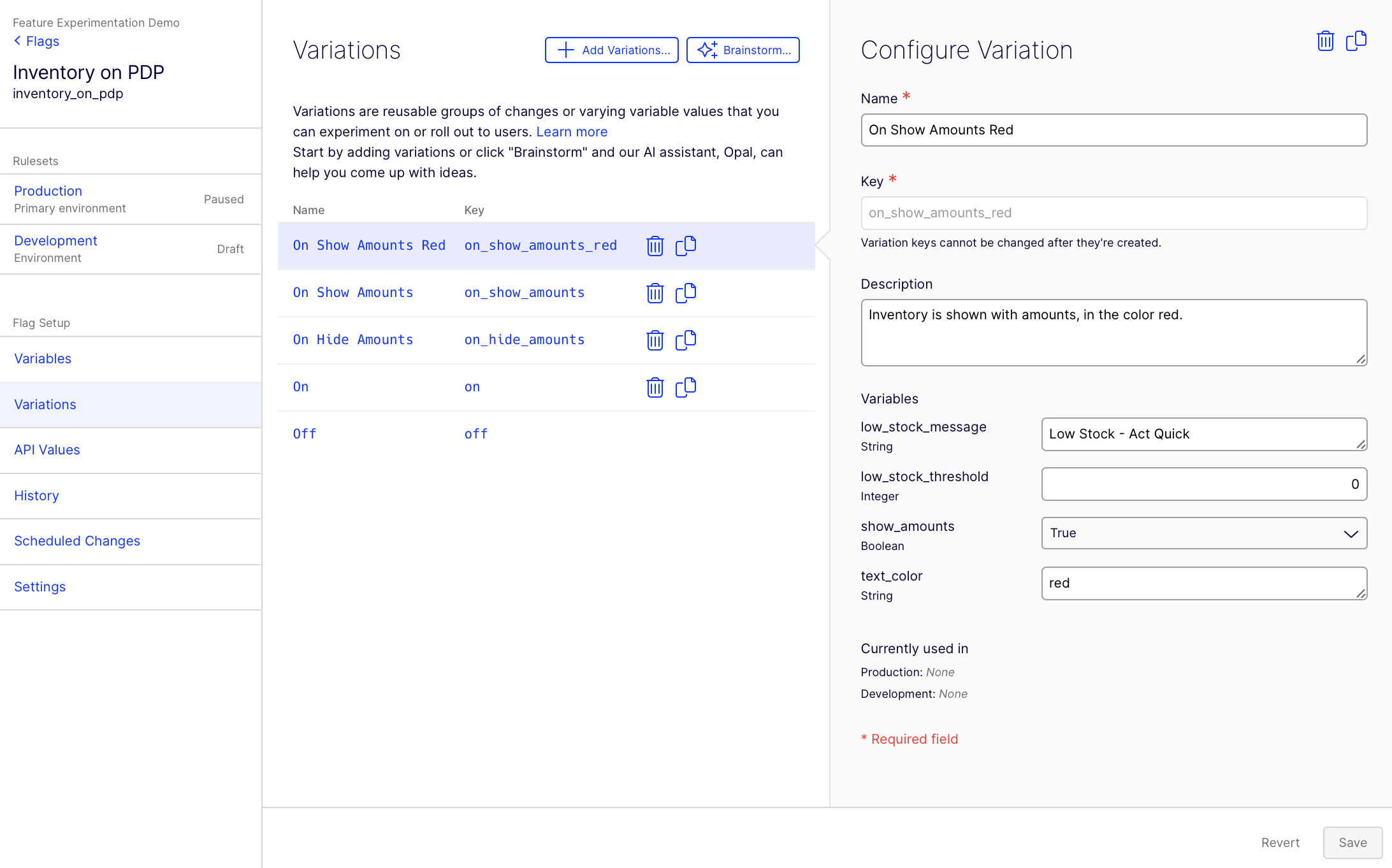Image resolution: width=1392 pixels, height=868 pixels.
Task: Click the Learn more link in Variations description
Action: [x=572, y=131]
